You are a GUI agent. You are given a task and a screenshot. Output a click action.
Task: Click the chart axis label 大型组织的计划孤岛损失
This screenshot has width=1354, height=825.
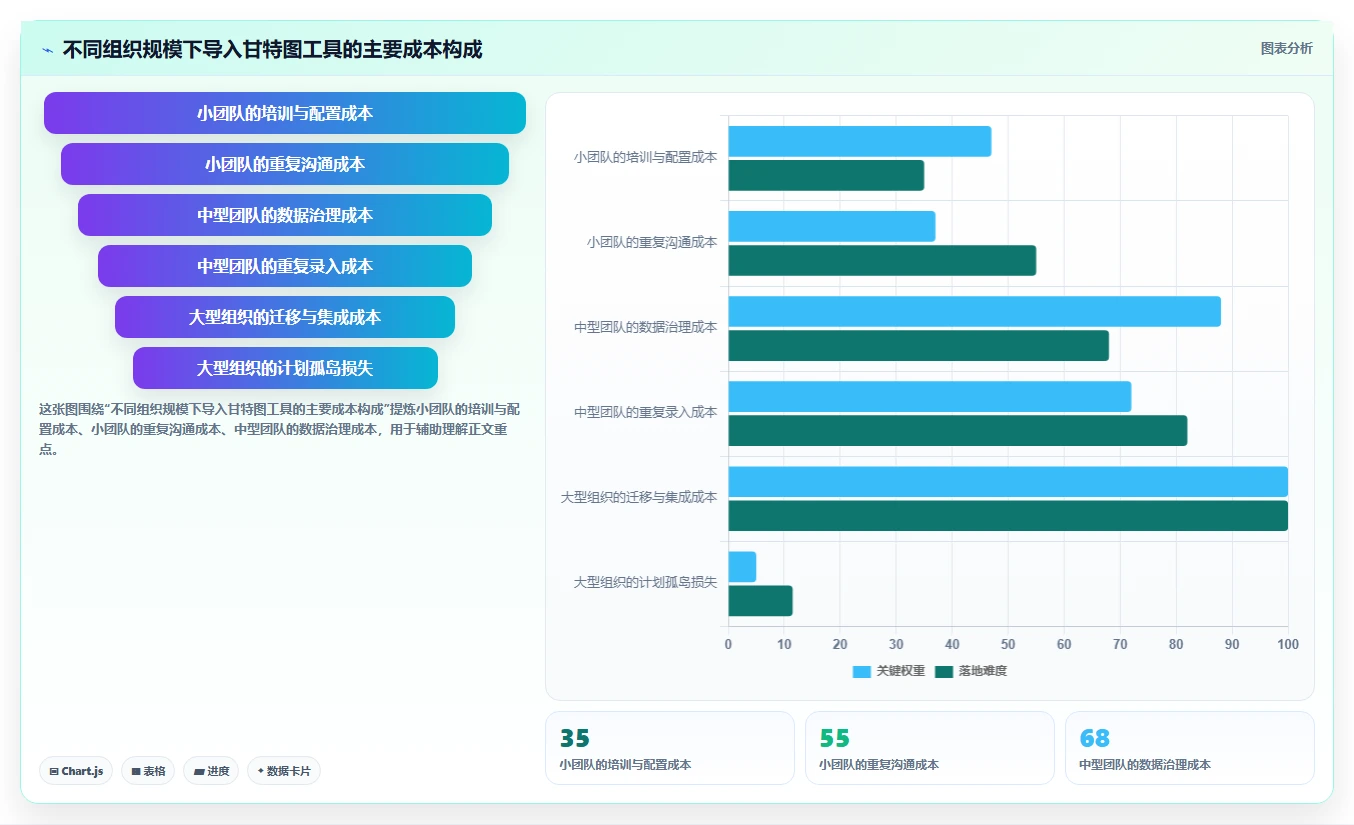(x=645, y=582)
